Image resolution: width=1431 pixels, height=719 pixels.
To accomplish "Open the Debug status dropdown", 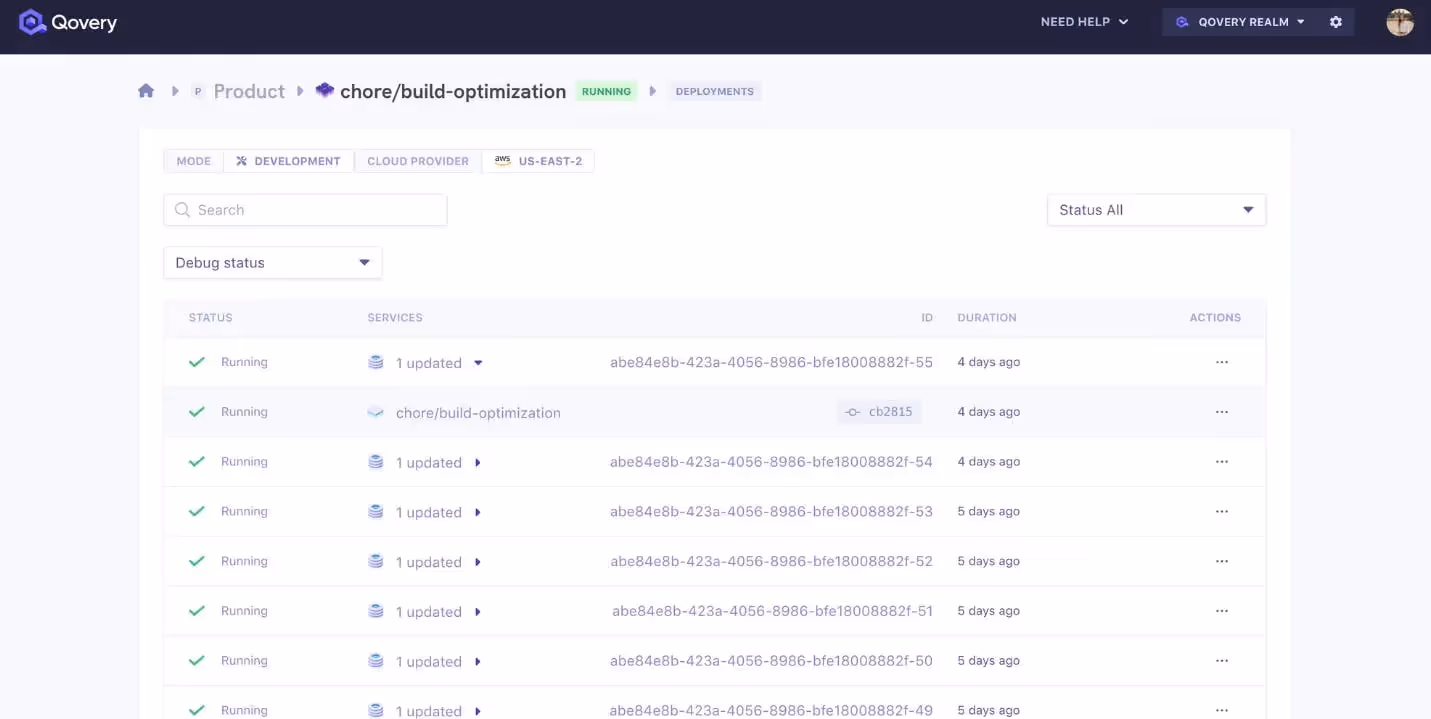I will click(x=272, y=263).
